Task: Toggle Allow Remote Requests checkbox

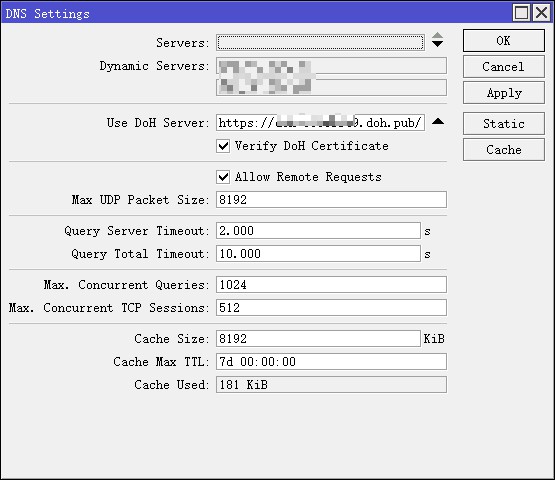Action: pyautogui.click(x=223, y=177)
